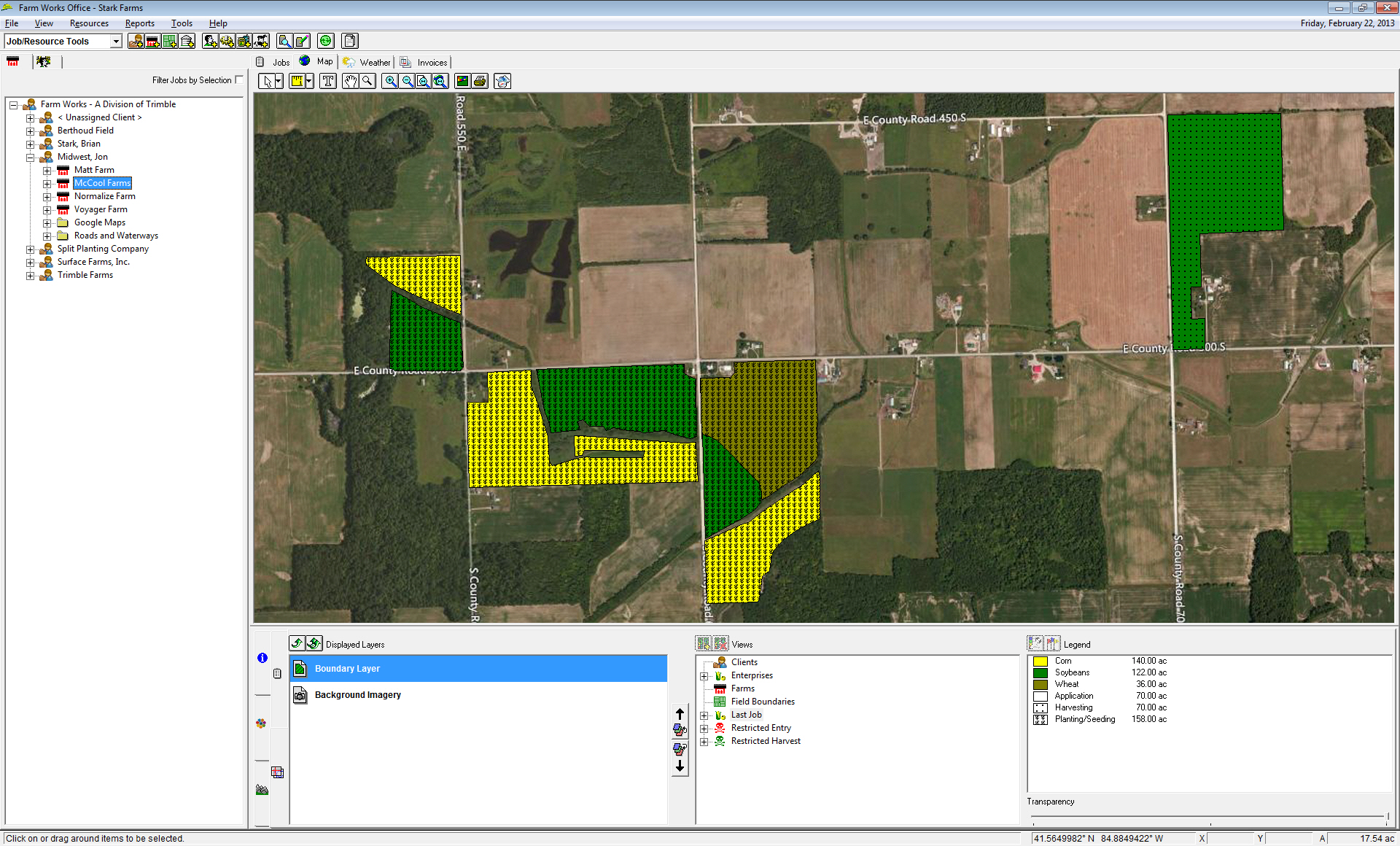The height and width of the screenshot is (846, 1400).
Task: Click the Harvesting legend pattern swatch
Action: (1041, 708)
